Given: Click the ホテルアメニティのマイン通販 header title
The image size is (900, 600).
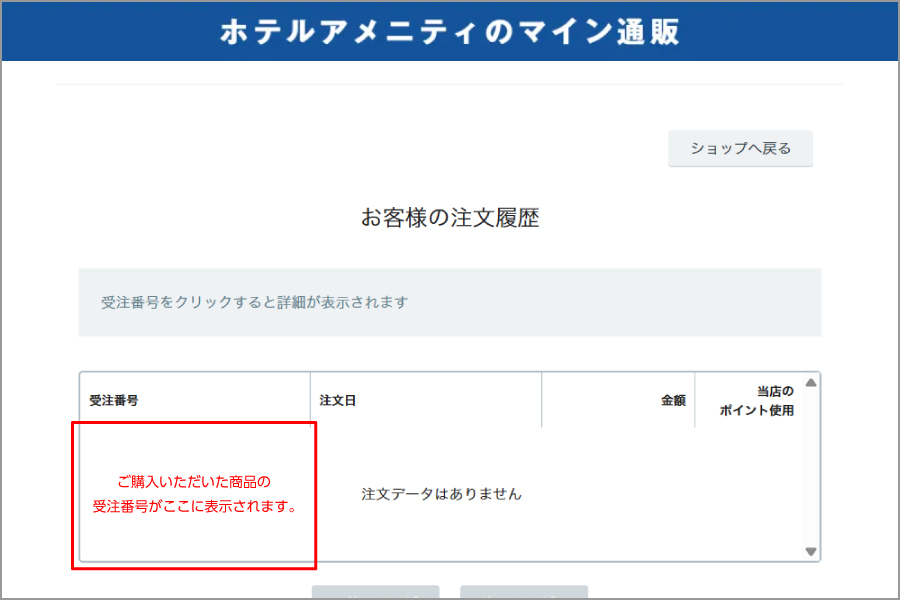Looking at the screenshot, I should (449, 31).
